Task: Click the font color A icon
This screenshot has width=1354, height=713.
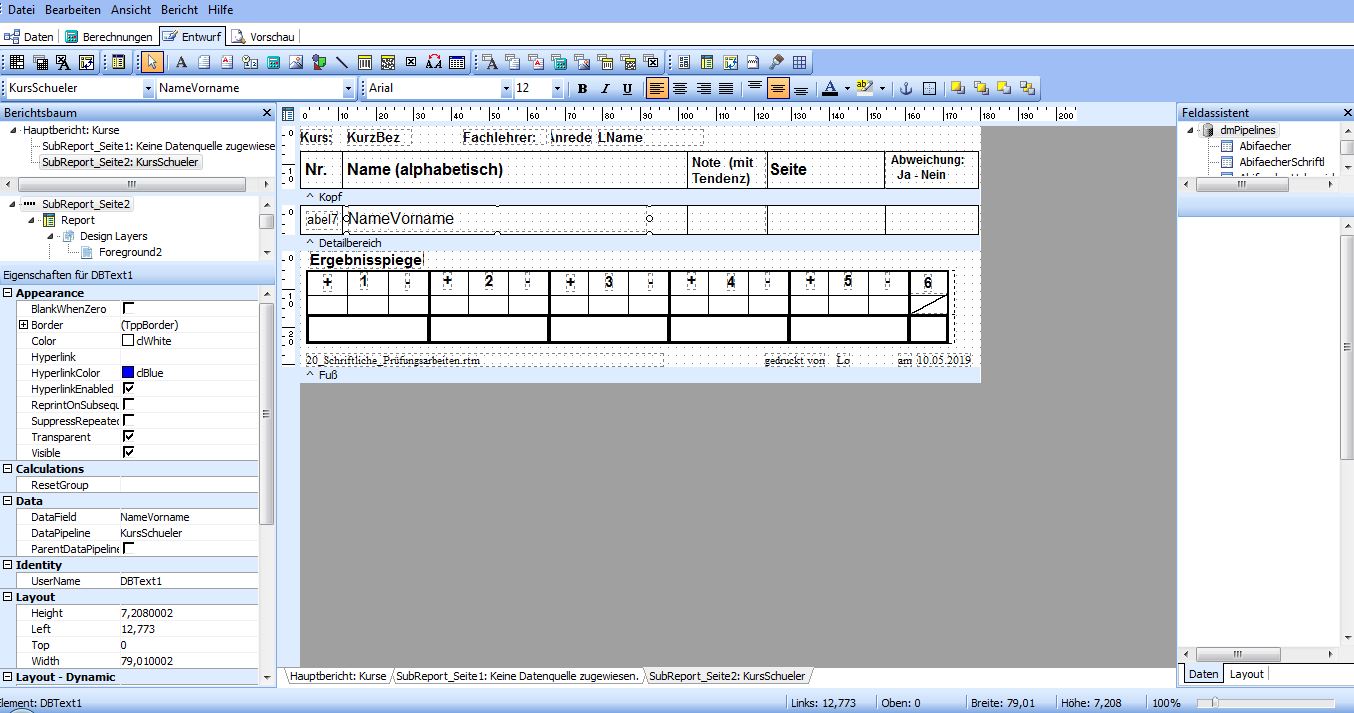Action: (x=829, y=89)
